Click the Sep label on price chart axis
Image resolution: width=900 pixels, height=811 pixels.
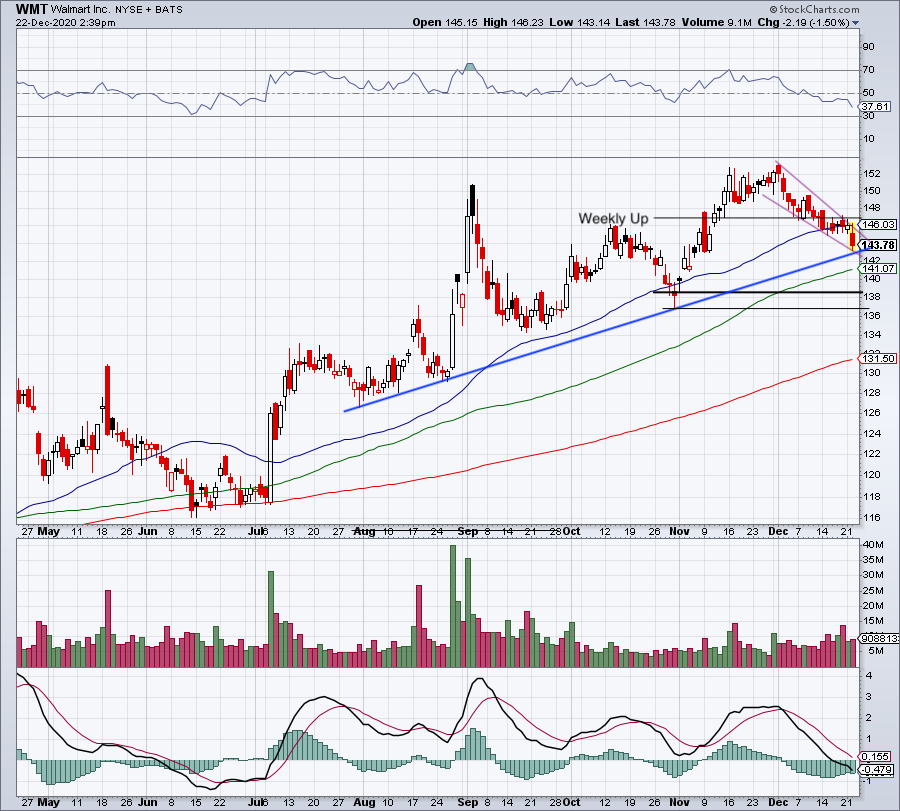pyautogui.click(x=468, y=531)
